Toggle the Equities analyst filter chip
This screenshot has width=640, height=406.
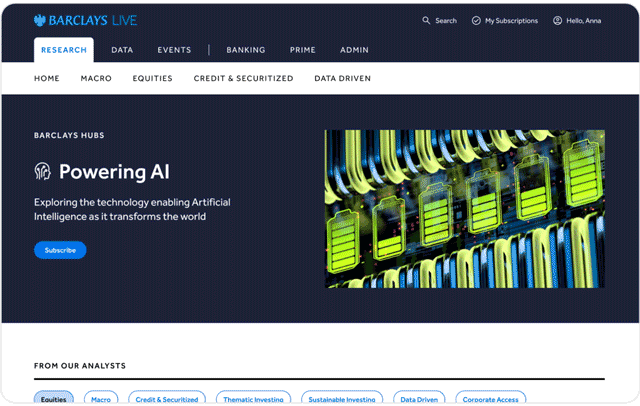coord(54,399)
